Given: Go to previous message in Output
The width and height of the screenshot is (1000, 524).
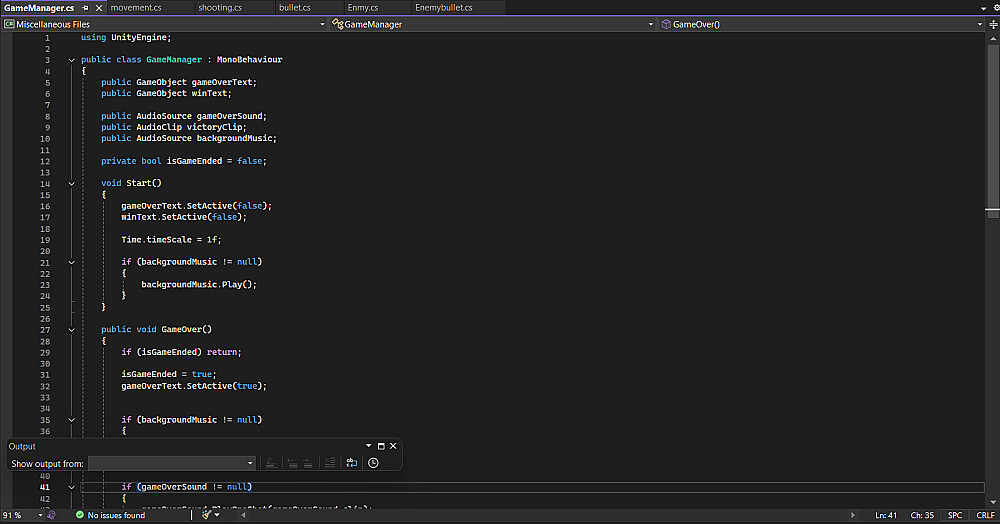Looking at the screenshot, I should [x=292, y=463].
